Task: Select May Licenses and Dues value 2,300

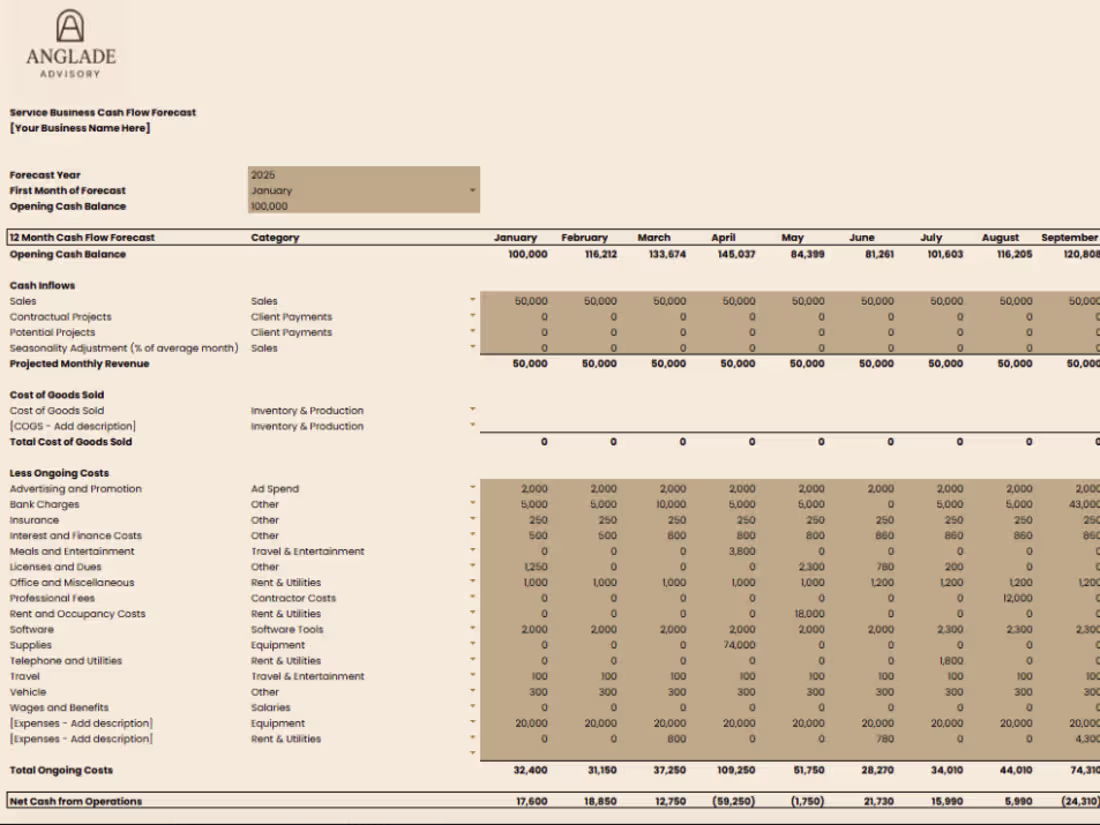Action: pos(812,567)
